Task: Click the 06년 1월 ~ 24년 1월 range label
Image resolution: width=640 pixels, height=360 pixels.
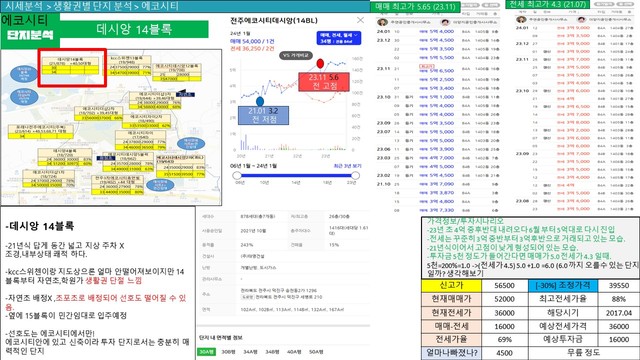Action: [x=253, y=166]
